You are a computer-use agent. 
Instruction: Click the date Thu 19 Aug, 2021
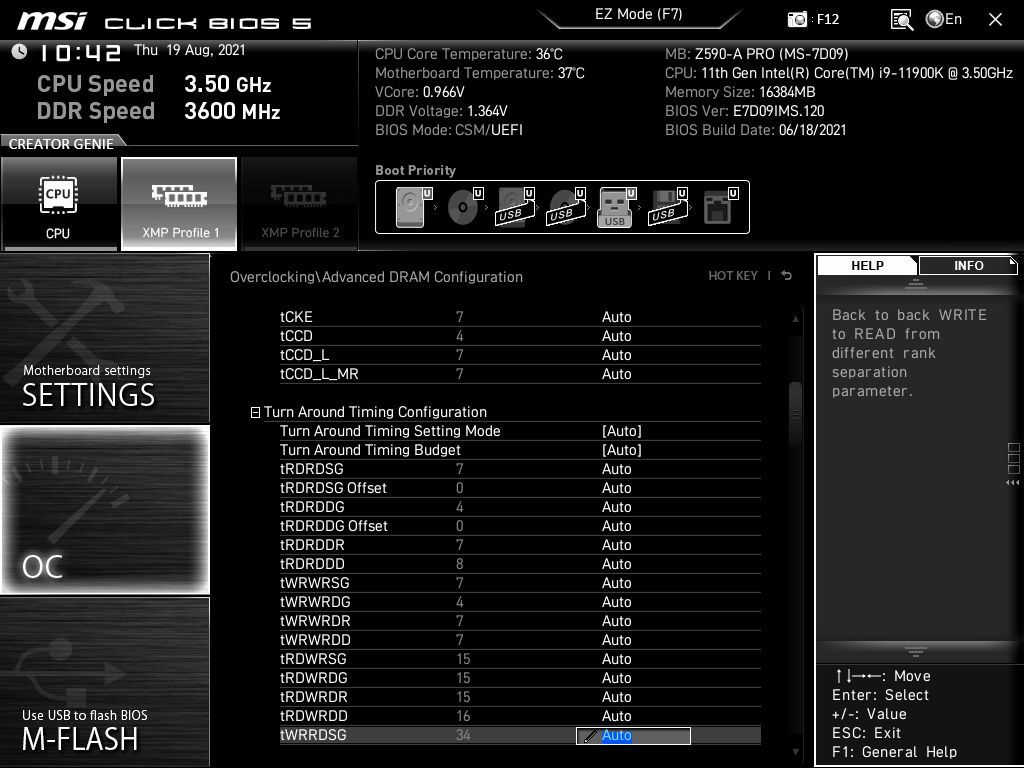pyautogui.click(x=189, y=50)
